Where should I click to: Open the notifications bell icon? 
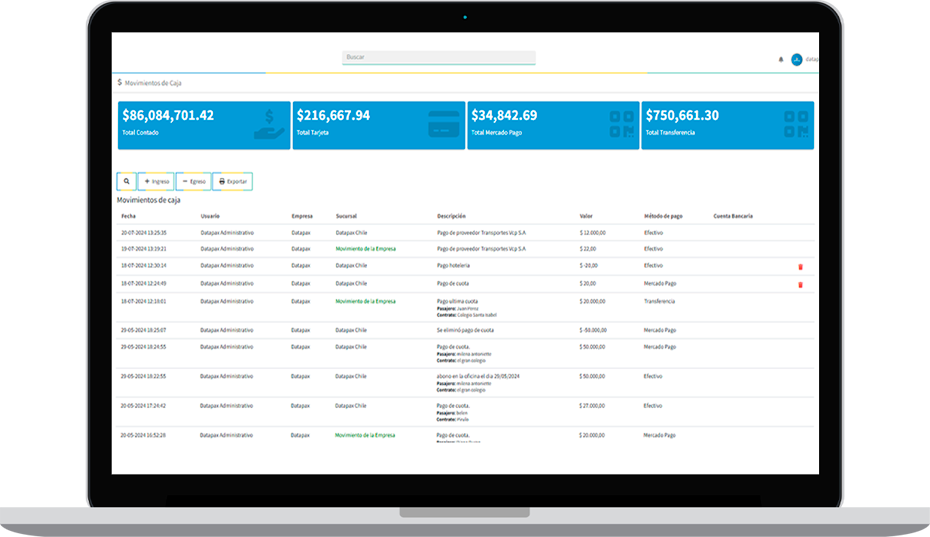[781, 59]
